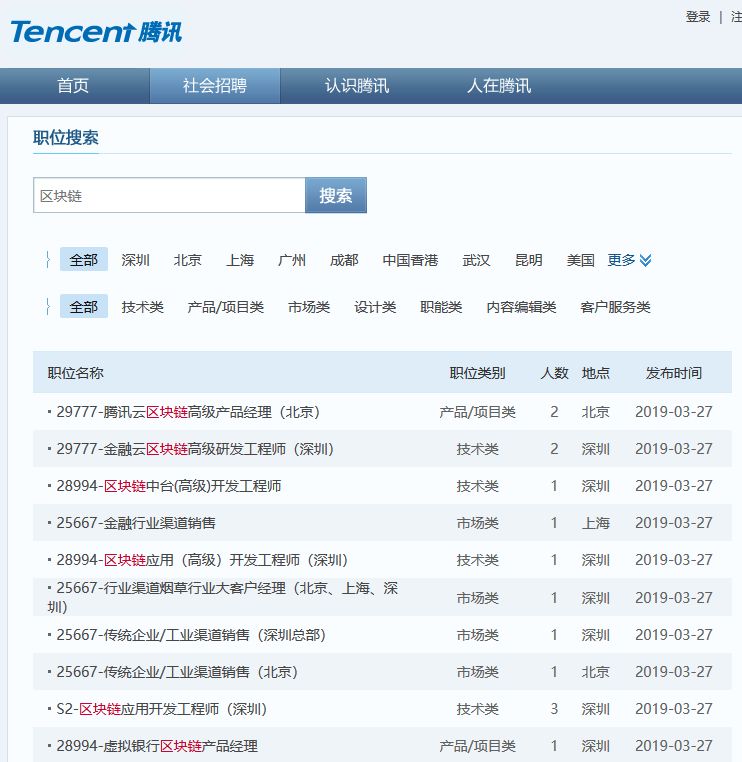Click the Tencent 腾讯 logo
The image size is (742, 762).
[x=96, y=32]
